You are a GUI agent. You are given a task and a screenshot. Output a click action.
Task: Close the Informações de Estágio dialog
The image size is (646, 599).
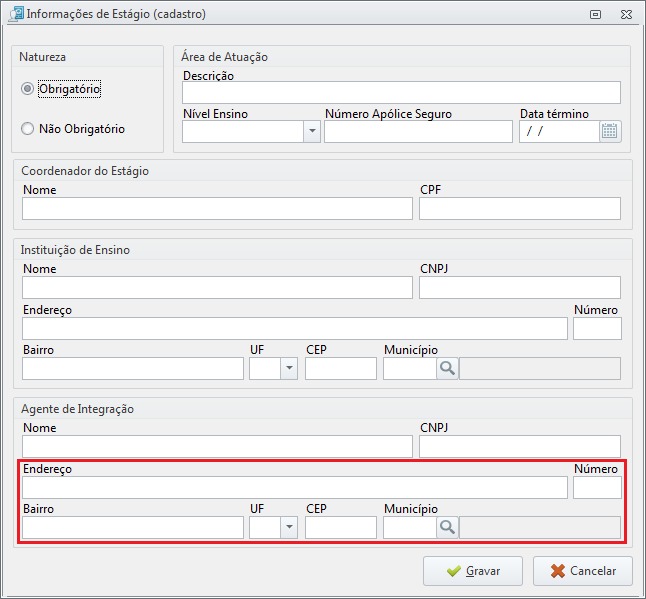tap(626, 15)
